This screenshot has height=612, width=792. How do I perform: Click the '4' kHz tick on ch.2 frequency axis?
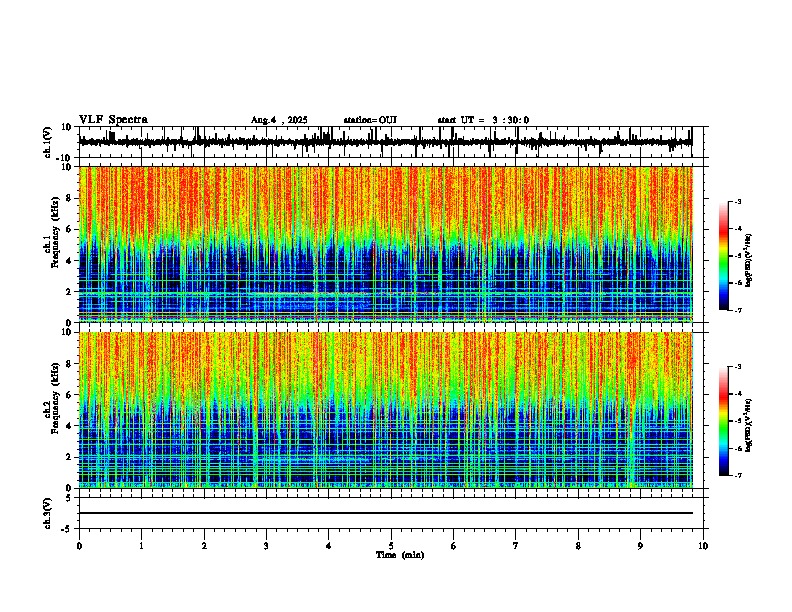pyautogui.click(x=69, y=426)
